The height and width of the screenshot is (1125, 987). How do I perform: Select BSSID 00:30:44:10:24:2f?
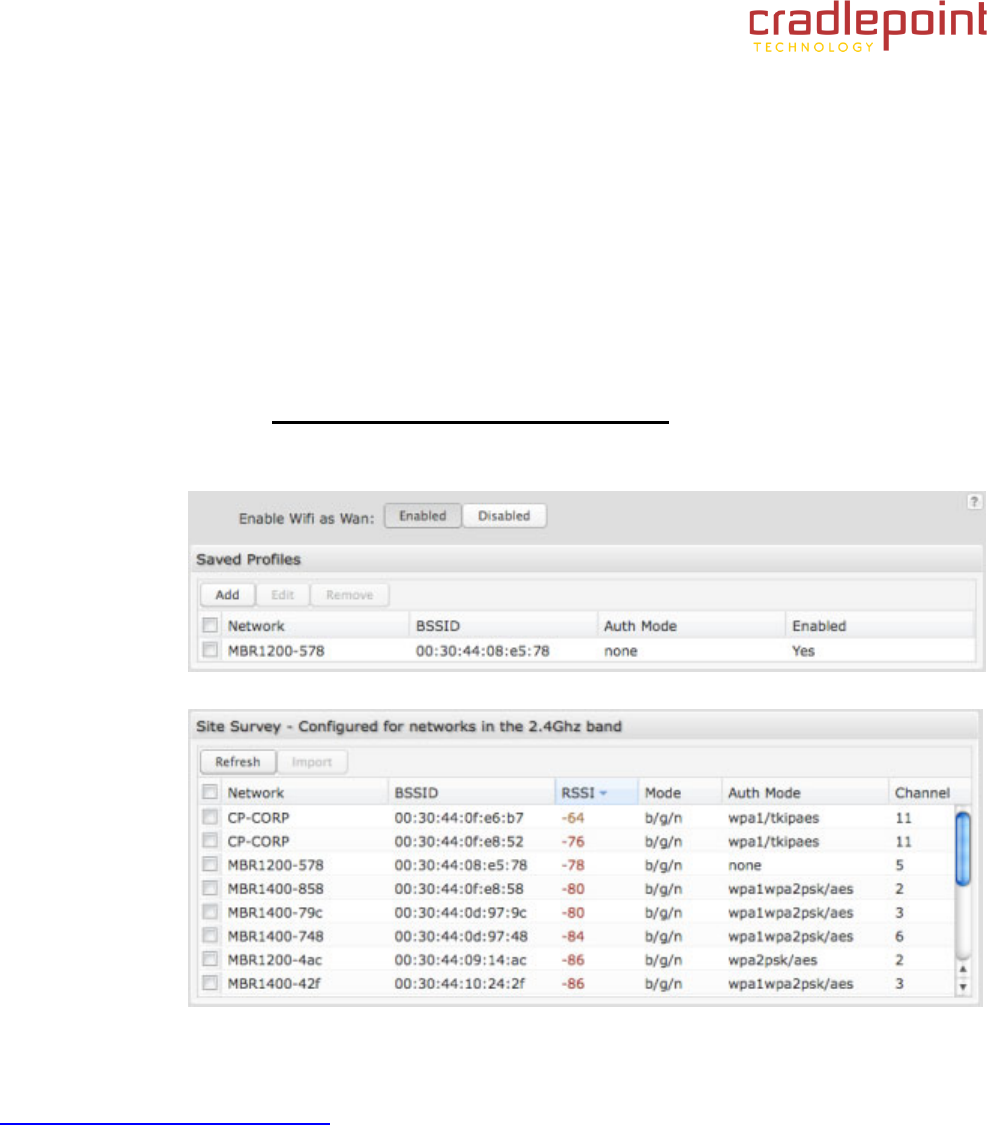[459, 984]
